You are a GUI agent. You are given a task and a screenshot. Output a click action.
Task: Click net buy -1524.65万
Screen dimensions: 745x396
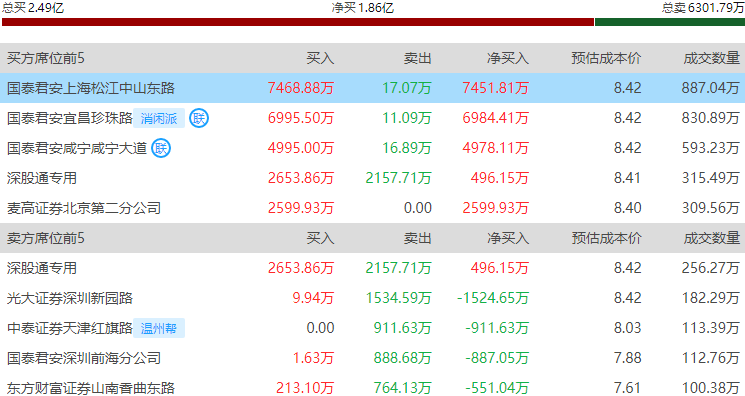pyautogui.click(x=493, y=298)
